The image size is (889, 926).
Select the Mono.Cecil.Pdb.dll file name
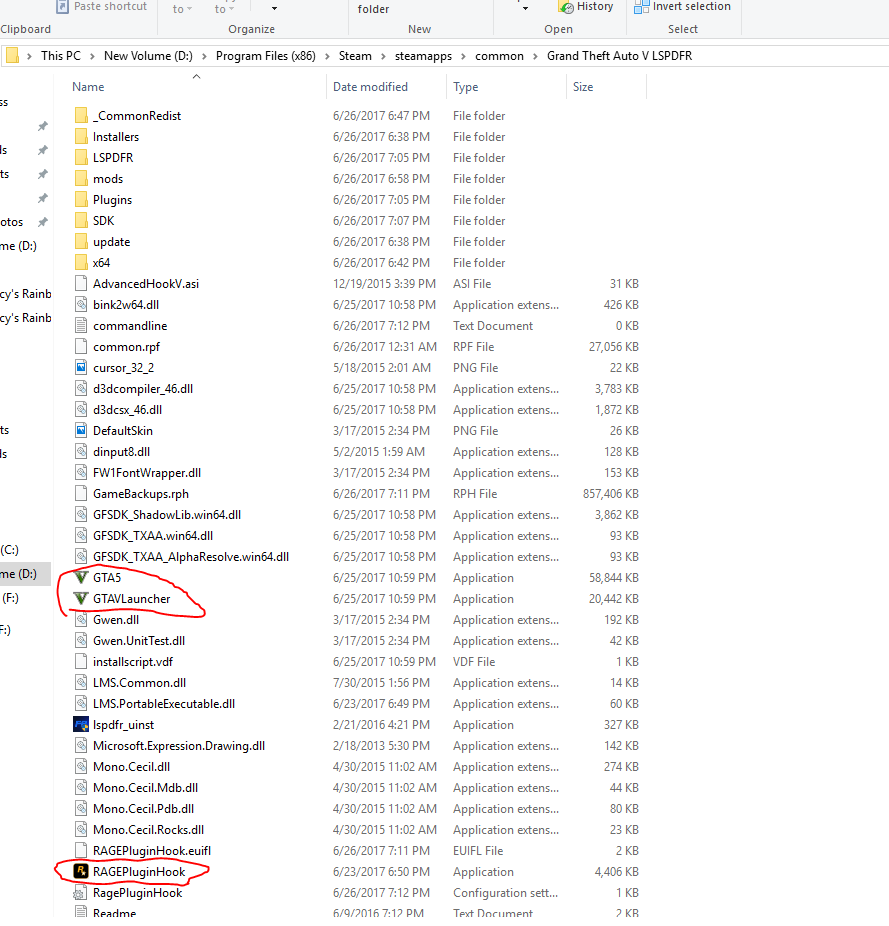tap(144, 809)
